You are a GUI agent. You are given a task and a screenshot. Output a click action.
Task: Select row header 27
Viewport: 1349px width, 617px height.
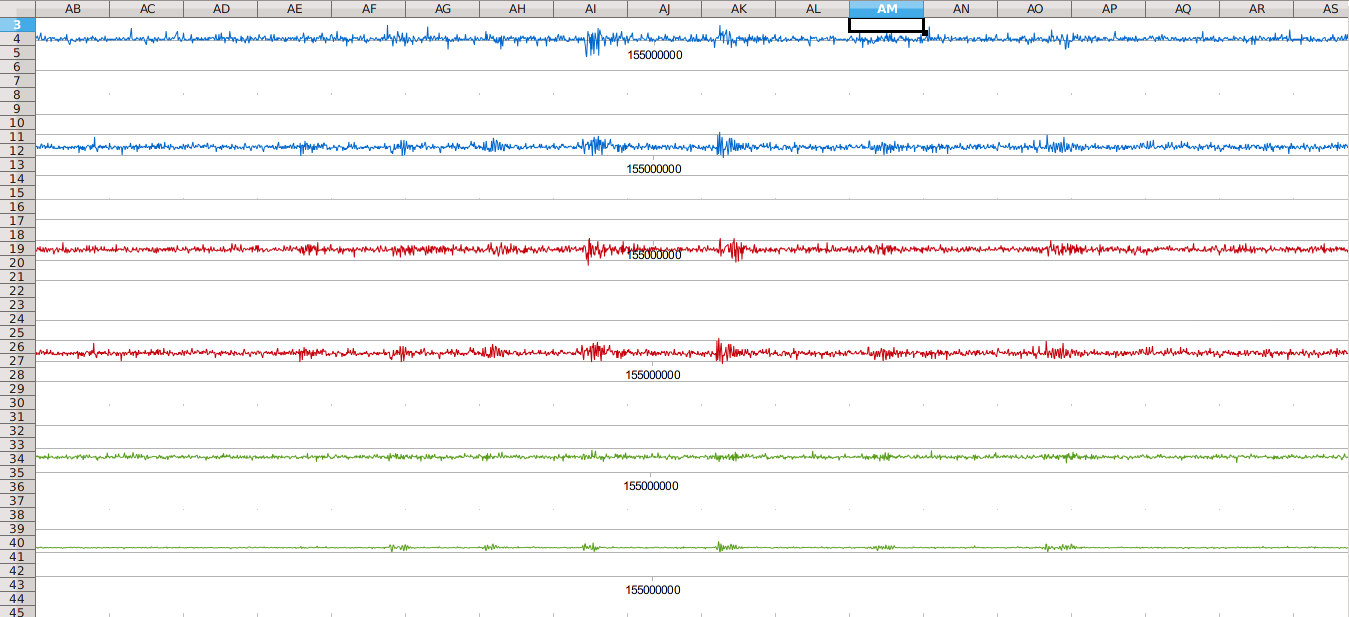(17, 360)
